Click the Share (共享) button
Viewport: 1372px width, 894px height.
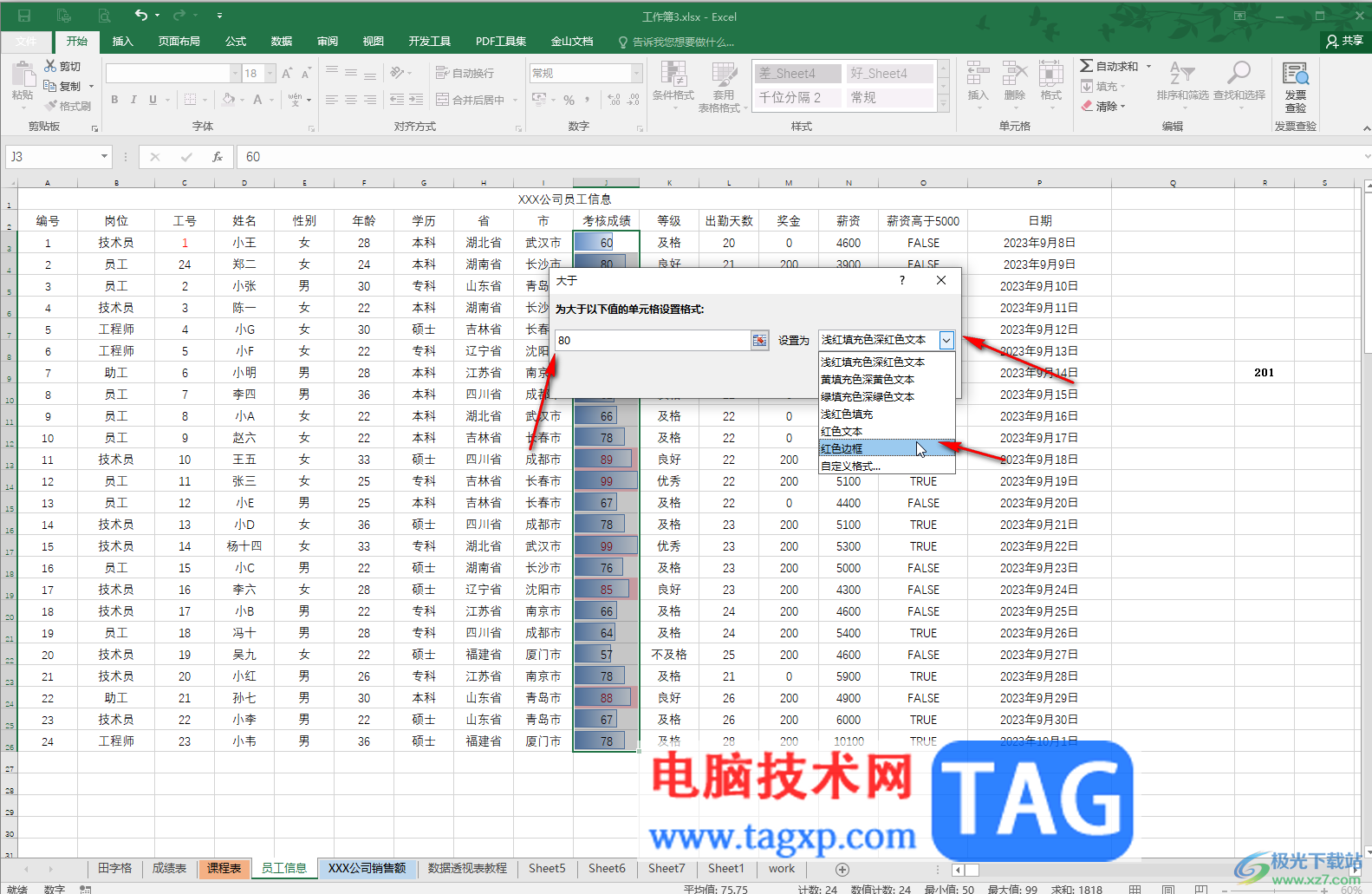click(x=1344, y=41)
